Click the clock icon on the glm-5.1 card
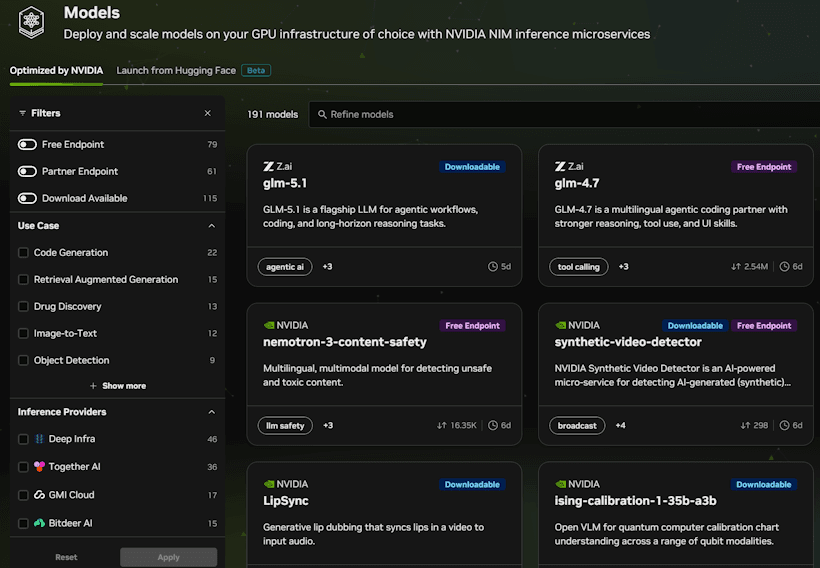The width and height of the screenshot is (820, 568). [x=493, y=267]
